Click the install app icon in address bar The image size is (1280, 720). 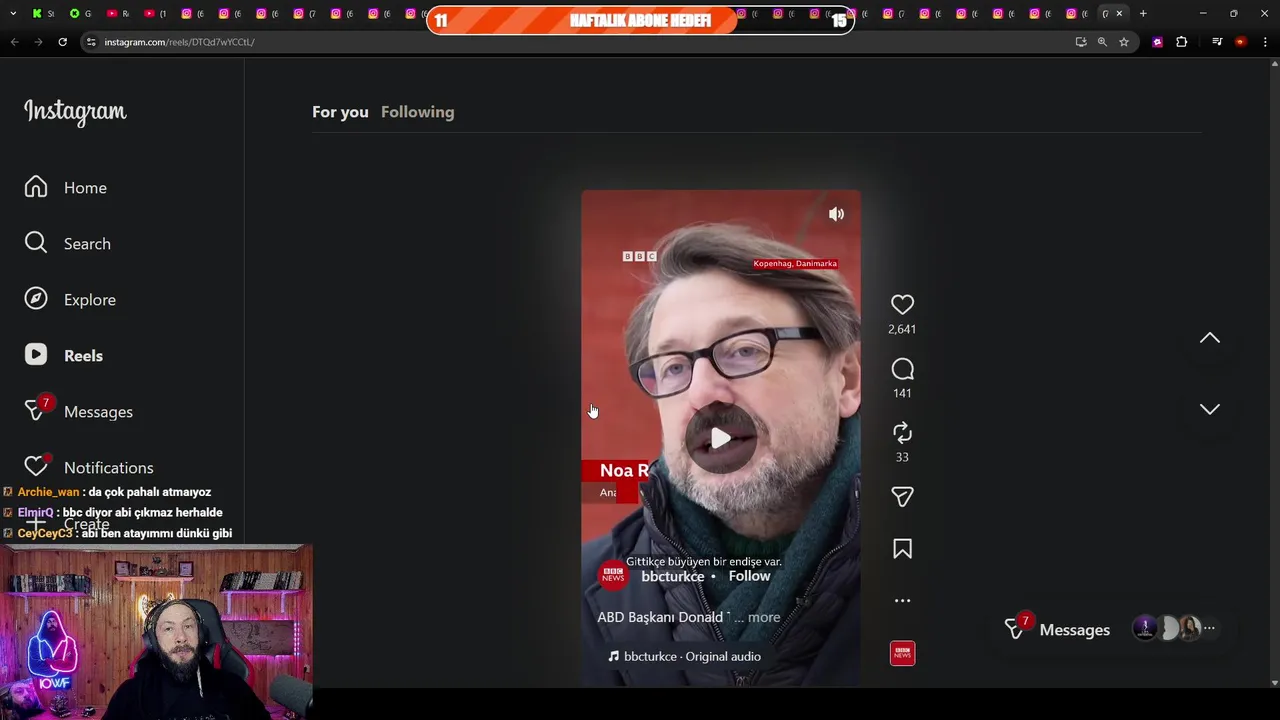[1080, 42]
